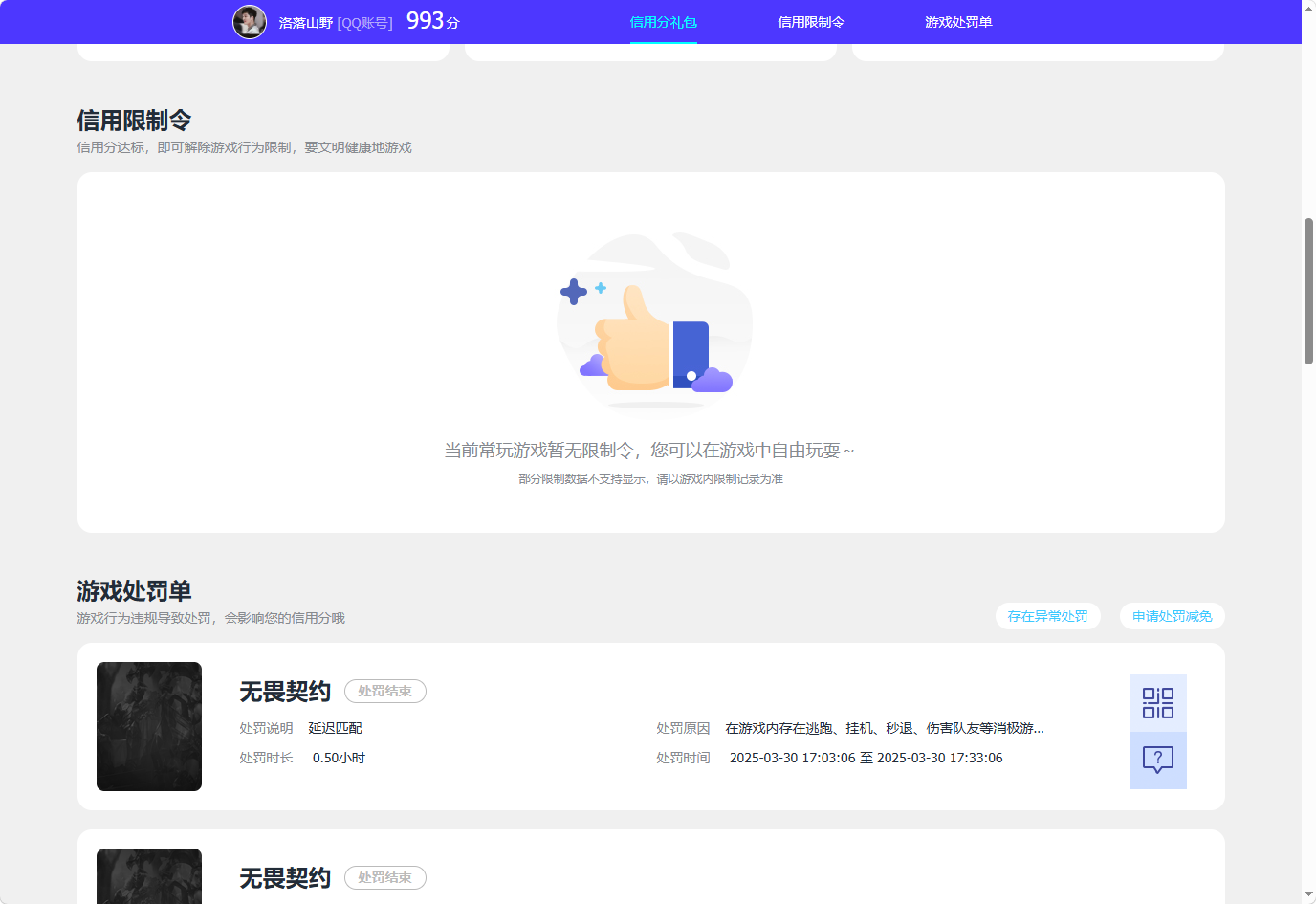Open QR code icon on 延迟匹配 card
Screen dimensions: 1316x904
click(x=1158, y=703)
